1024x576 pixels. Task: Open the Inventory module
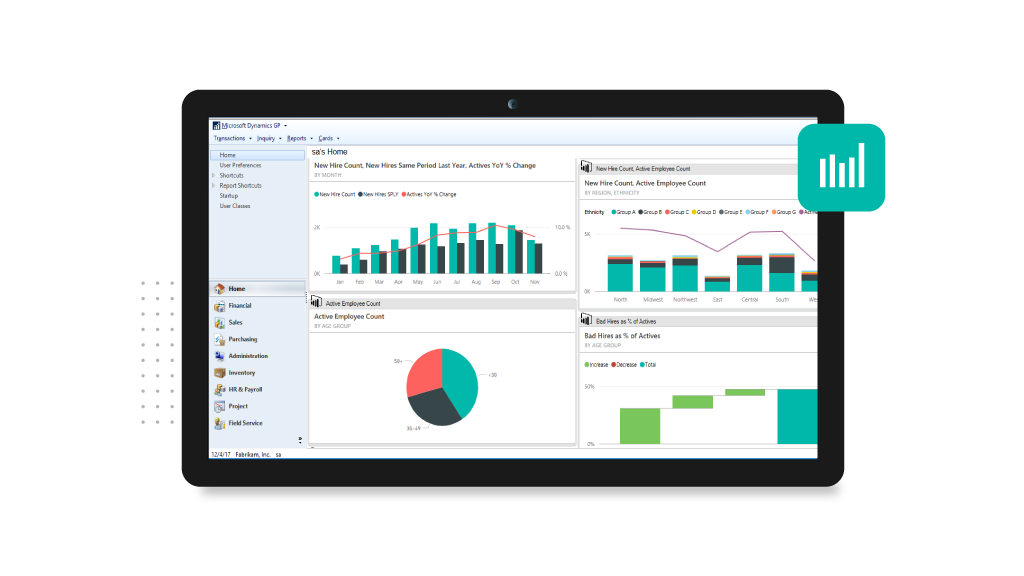click(x=240, y=372)
